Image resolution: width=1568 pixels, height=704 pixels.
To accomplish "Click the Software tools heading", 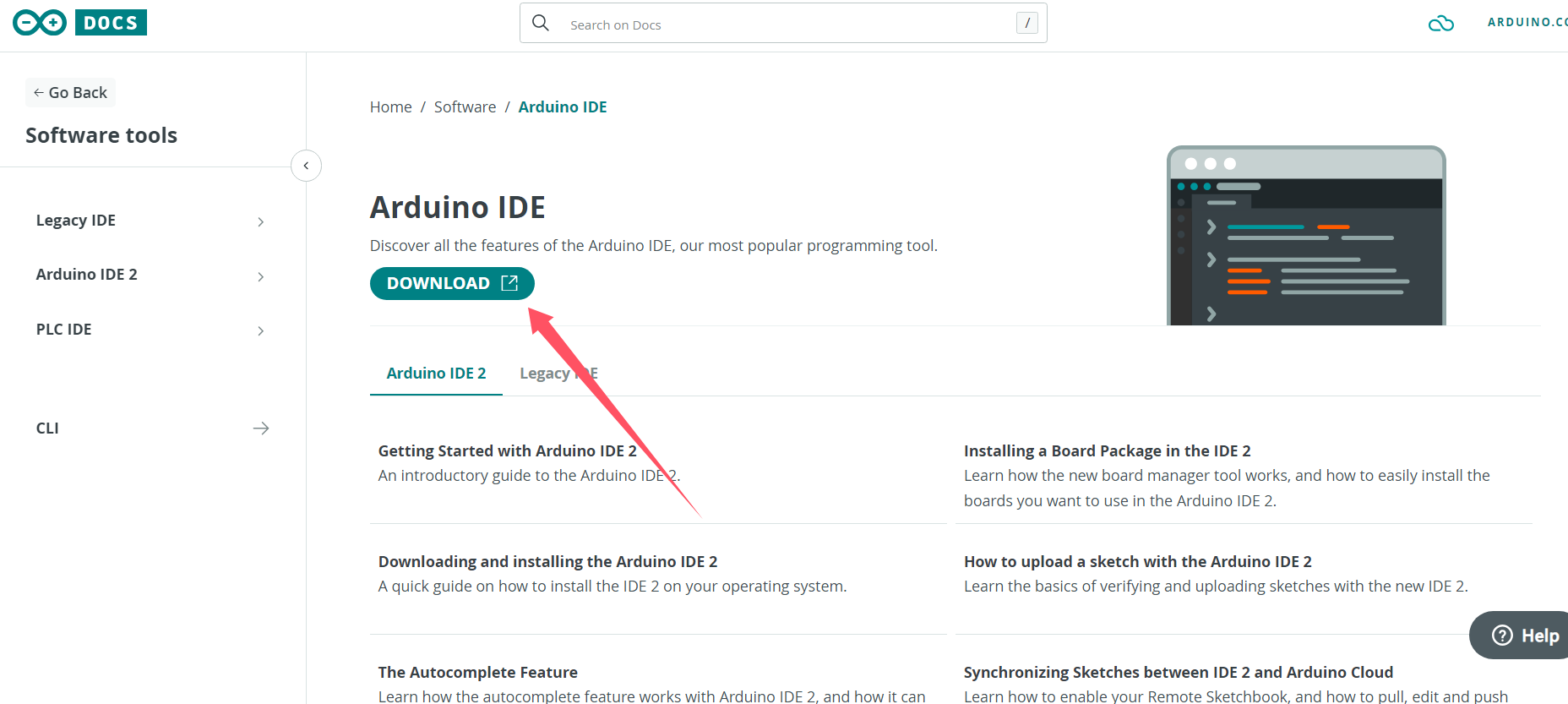I will coord(101,135).
